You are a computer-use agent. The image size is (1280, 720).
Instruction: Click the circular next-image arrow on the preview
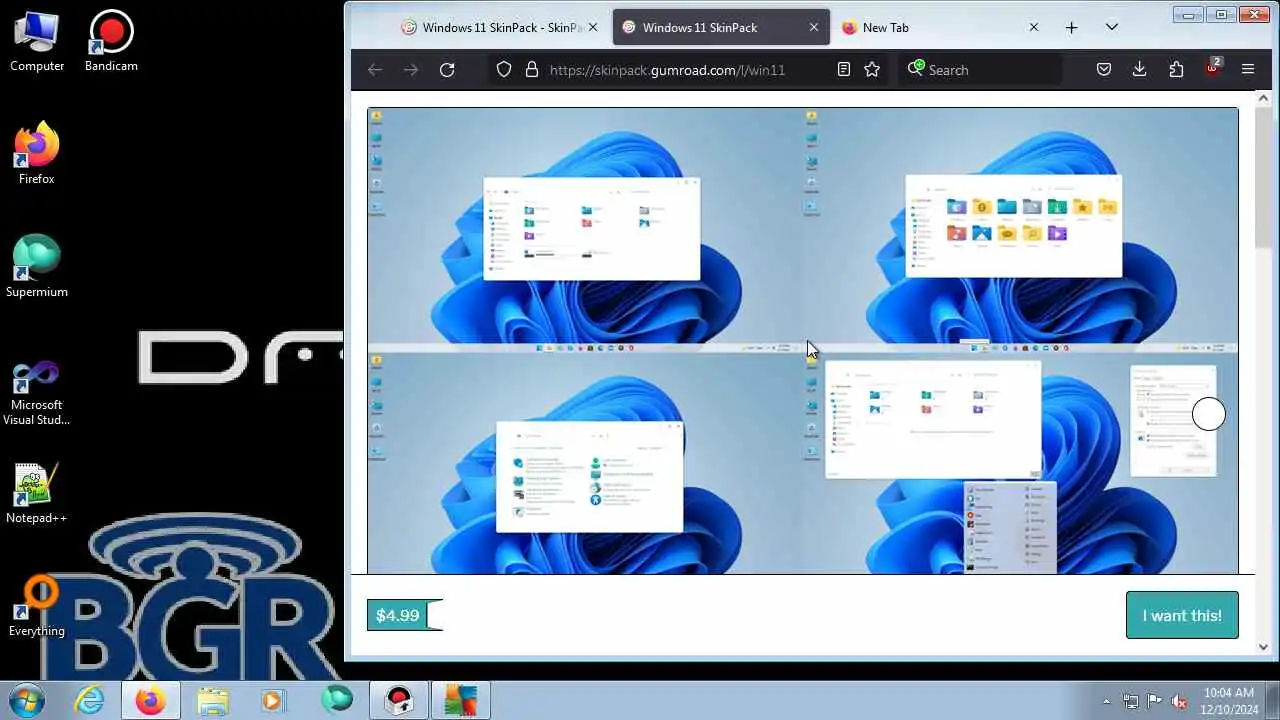(1208, 414)
